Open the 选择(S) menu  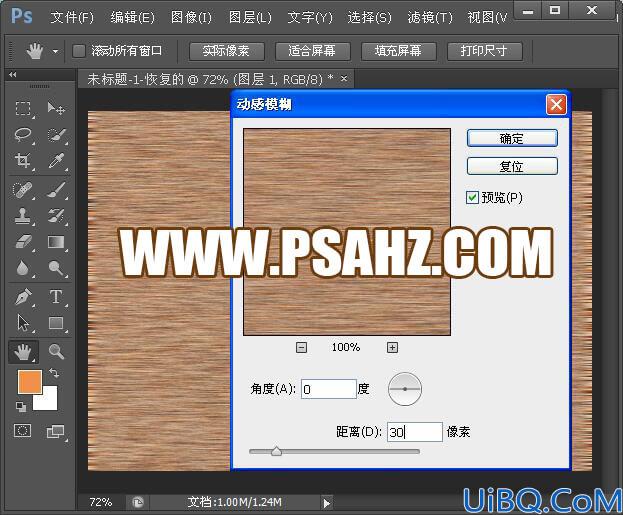coord(370,17)
